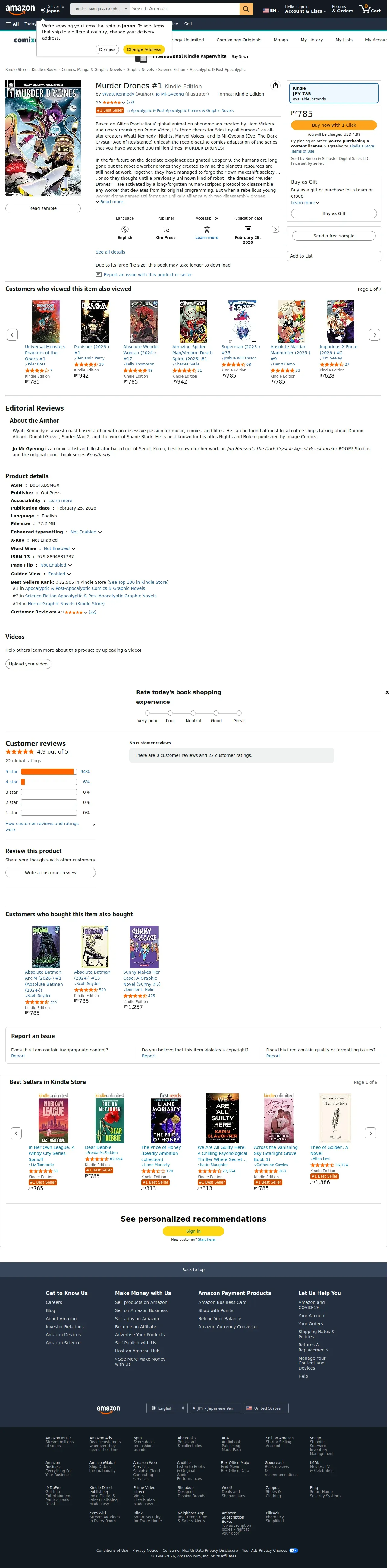This screenshot has height=1568, width=389.
Task: Click the Read sample button
Action: (43, 208)
